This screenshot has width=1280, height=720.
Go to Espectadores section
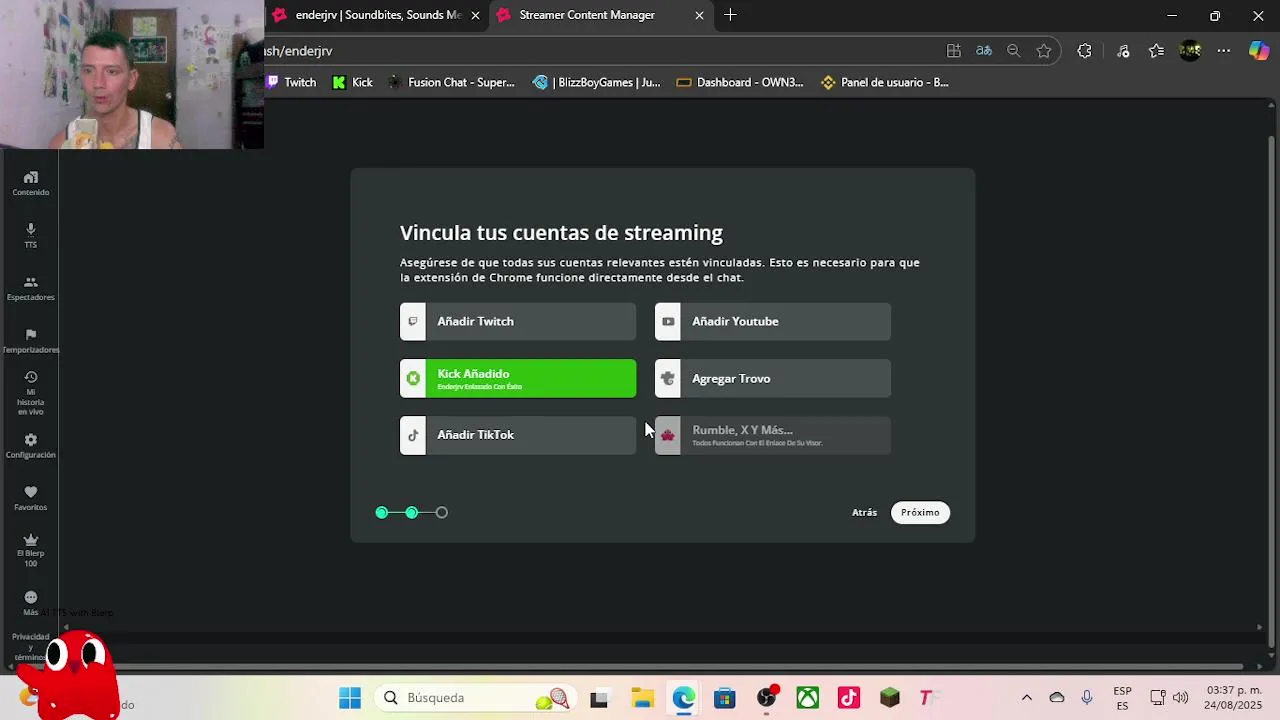point(30,289)
